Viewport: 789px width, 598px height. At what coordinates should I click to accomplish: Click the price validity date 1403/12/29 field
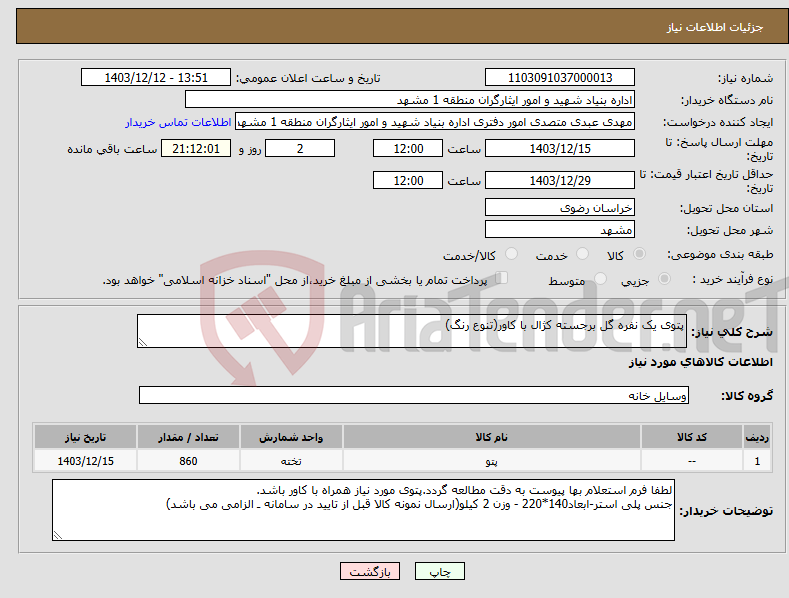(560, 180)
